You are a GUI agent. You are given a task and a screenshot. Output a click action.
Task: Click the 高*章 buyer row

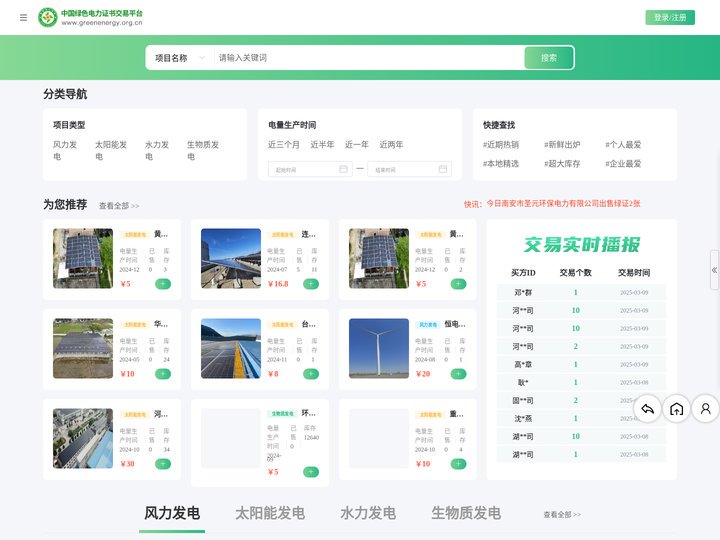(x=581, y=365)
